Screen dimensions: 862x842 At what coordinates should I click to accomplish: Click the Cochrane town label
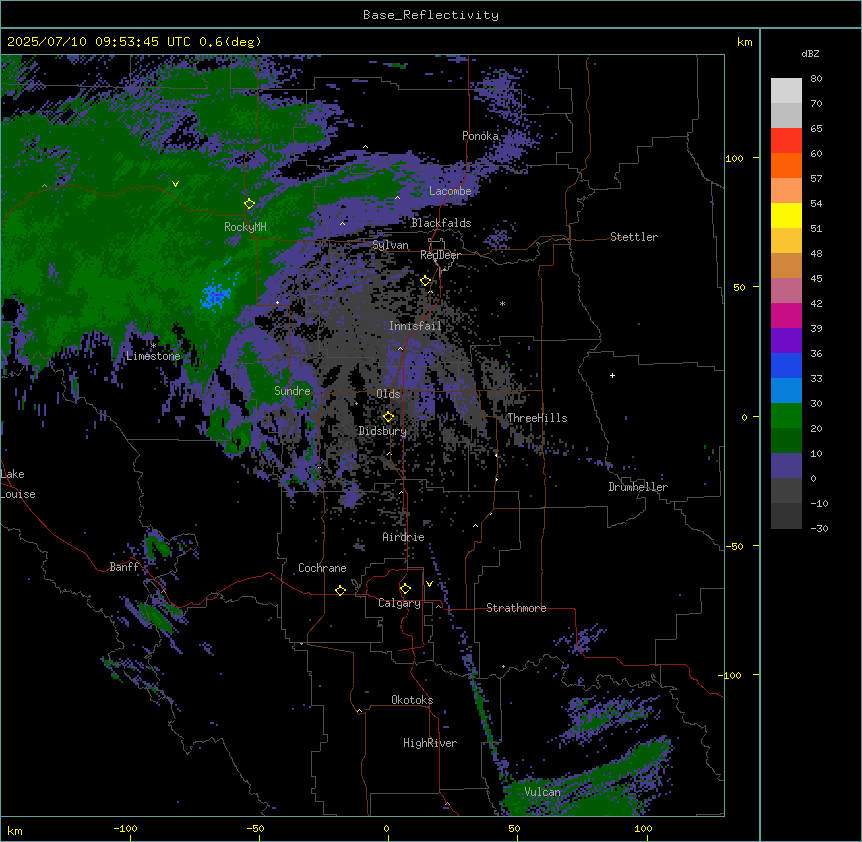click(322, 568)
